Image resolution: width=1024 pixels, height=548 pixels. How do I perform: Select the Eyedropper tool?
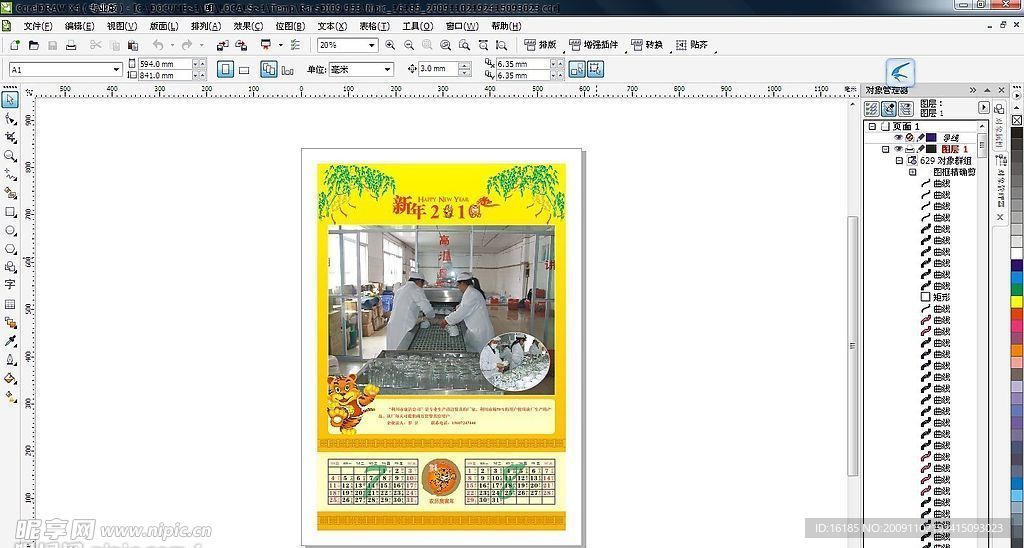(x=10, y=341)
